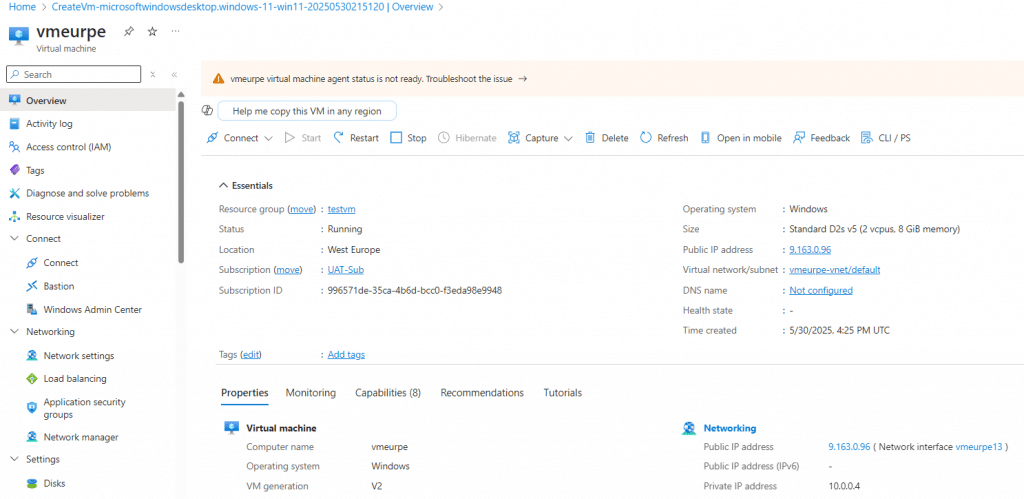Screen dimensions: 1024x499
Task: Collapse the Essentials section
Action: 222,185
